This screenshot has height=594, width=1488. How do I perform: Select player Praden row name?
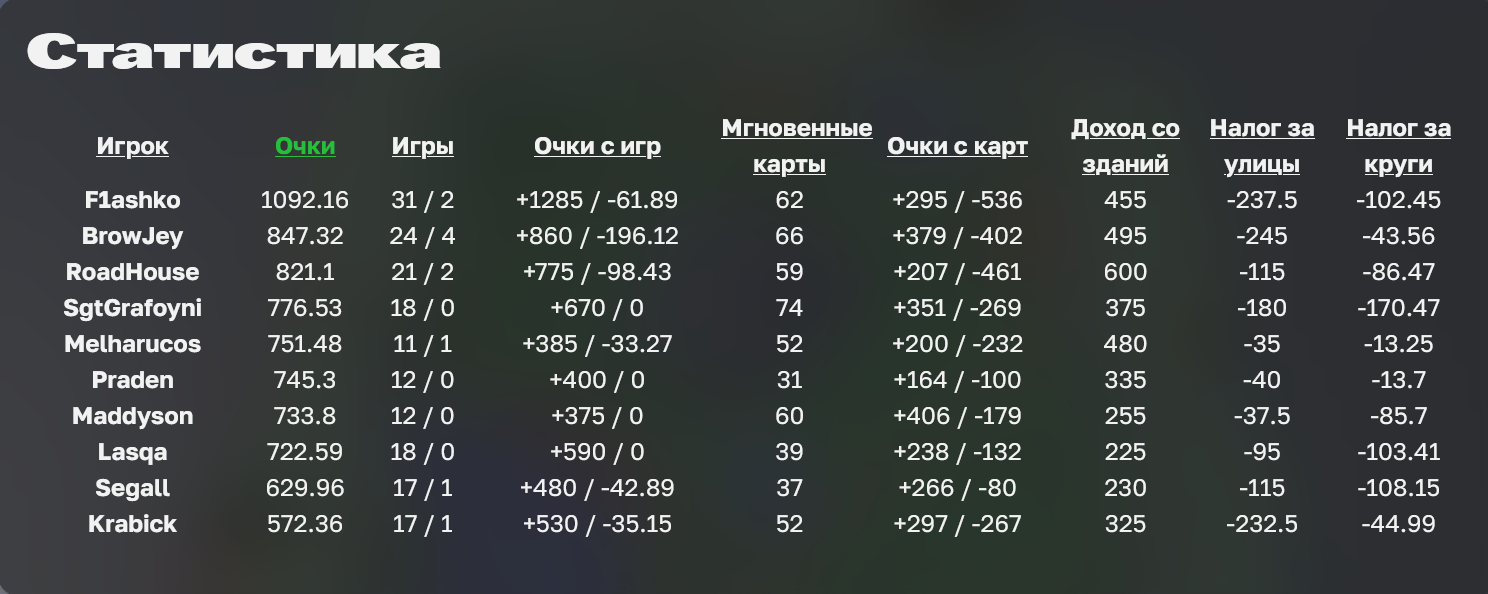[133, 380]
